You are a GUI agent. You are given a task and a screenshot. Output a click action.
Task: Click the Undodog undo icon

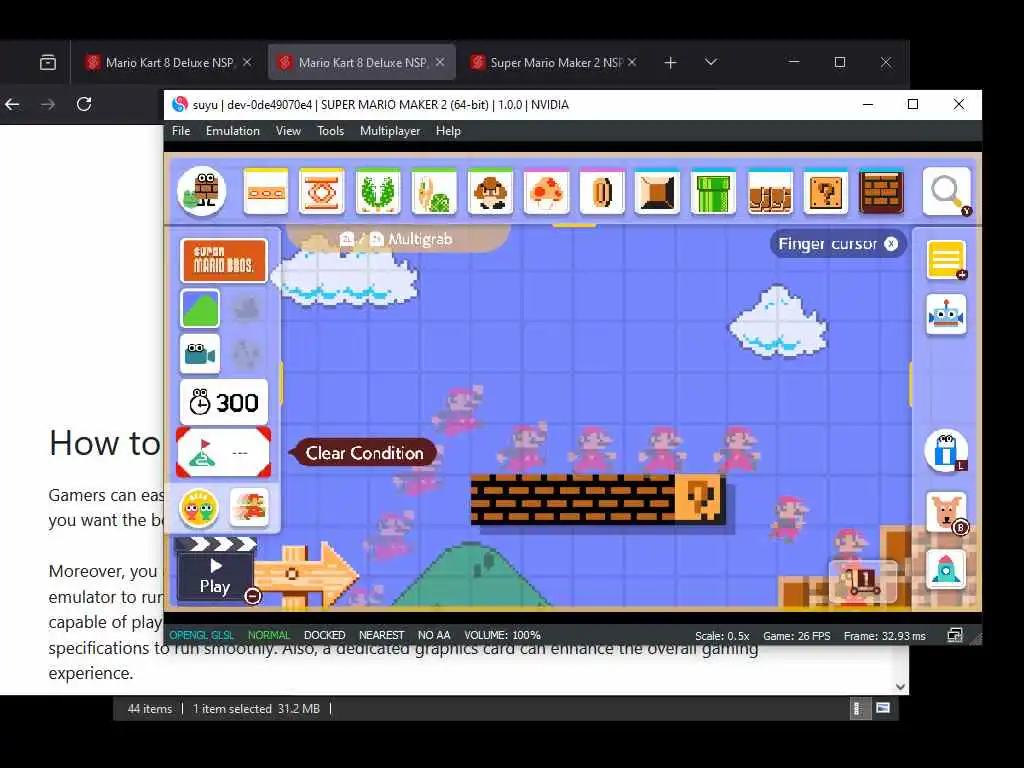tap(946, 511)
